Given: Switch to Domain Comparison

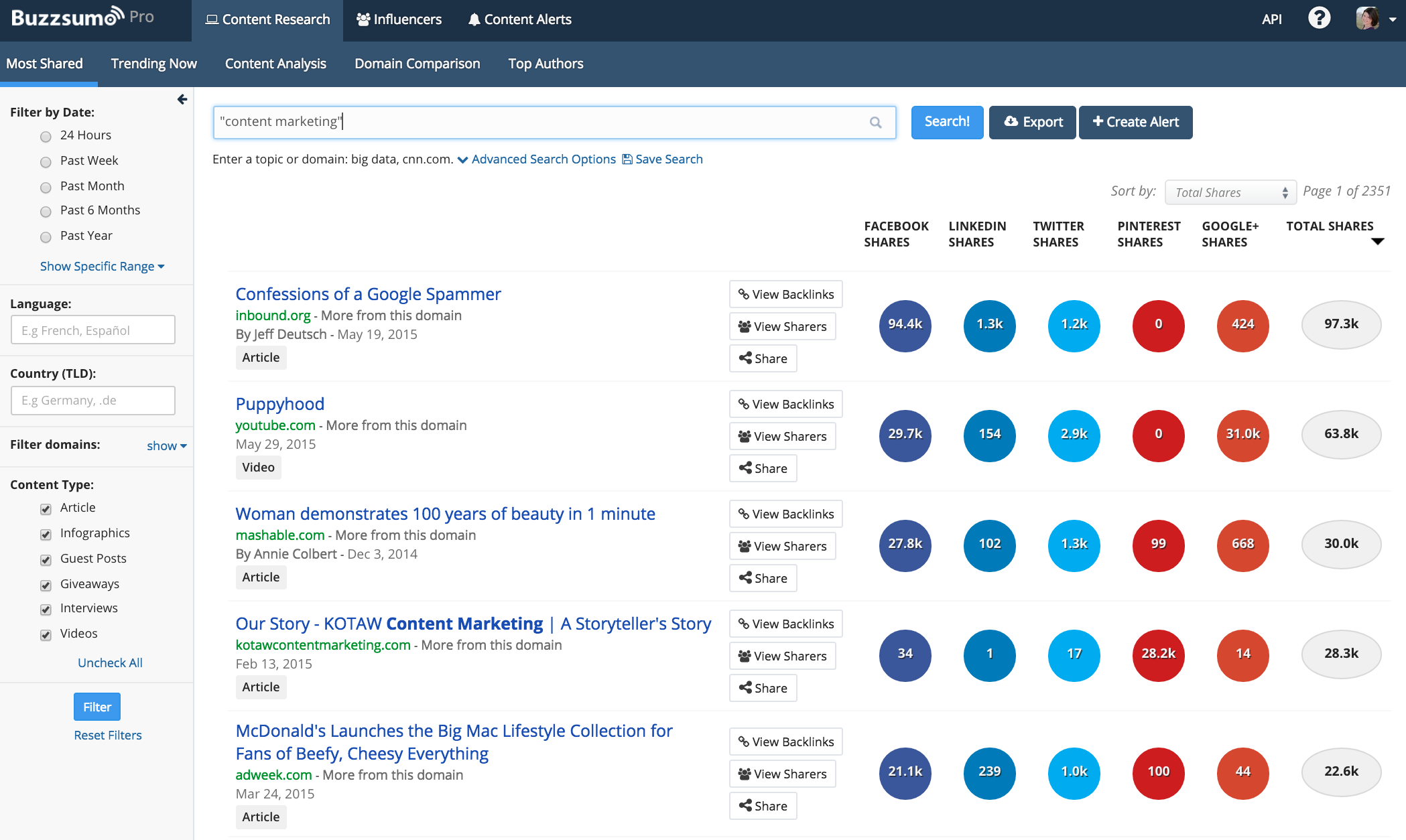Looking at the screenshot, I should point(417,64).
